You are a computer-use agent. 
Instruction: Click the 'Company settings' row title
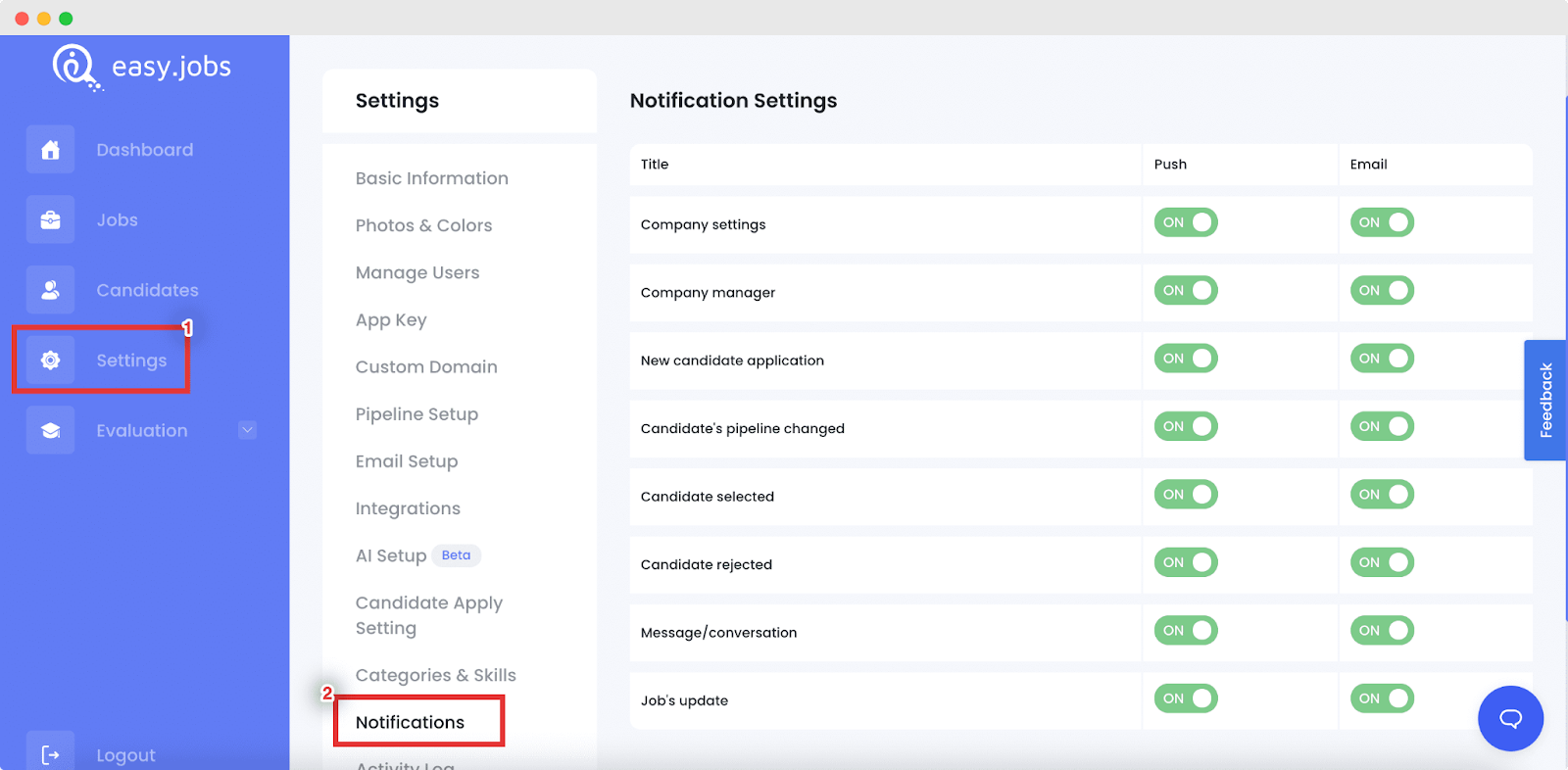pyautogui.click(x=704, y=224)
